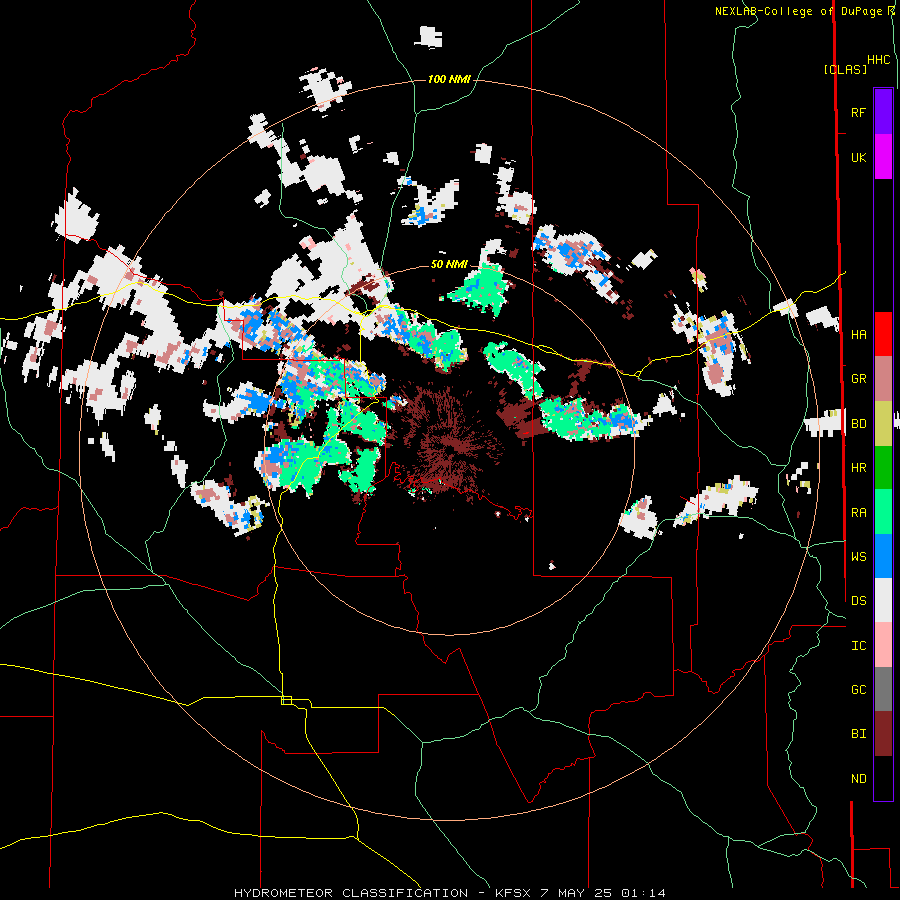
Task: Click the DS legend label
Action: tap(858, 600)
